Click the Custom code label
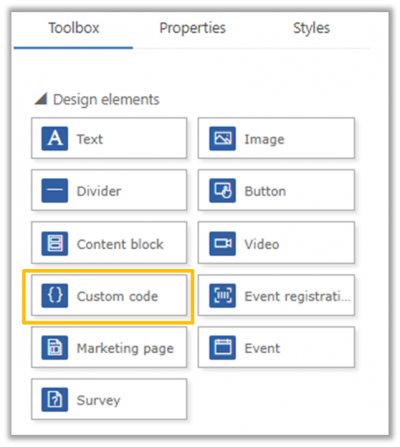Image resolution: width=400 pixels, height=447 pixels. (117, 296)
